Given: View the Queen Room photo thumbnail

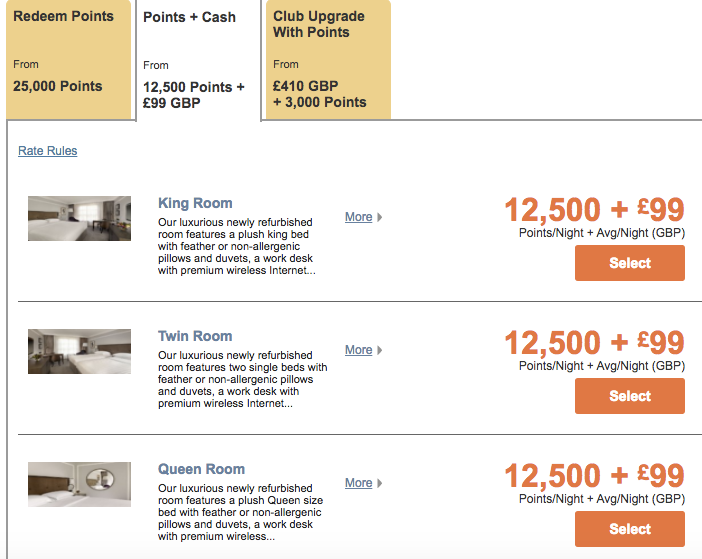Looking at the screenshot, I should point(79,484).
